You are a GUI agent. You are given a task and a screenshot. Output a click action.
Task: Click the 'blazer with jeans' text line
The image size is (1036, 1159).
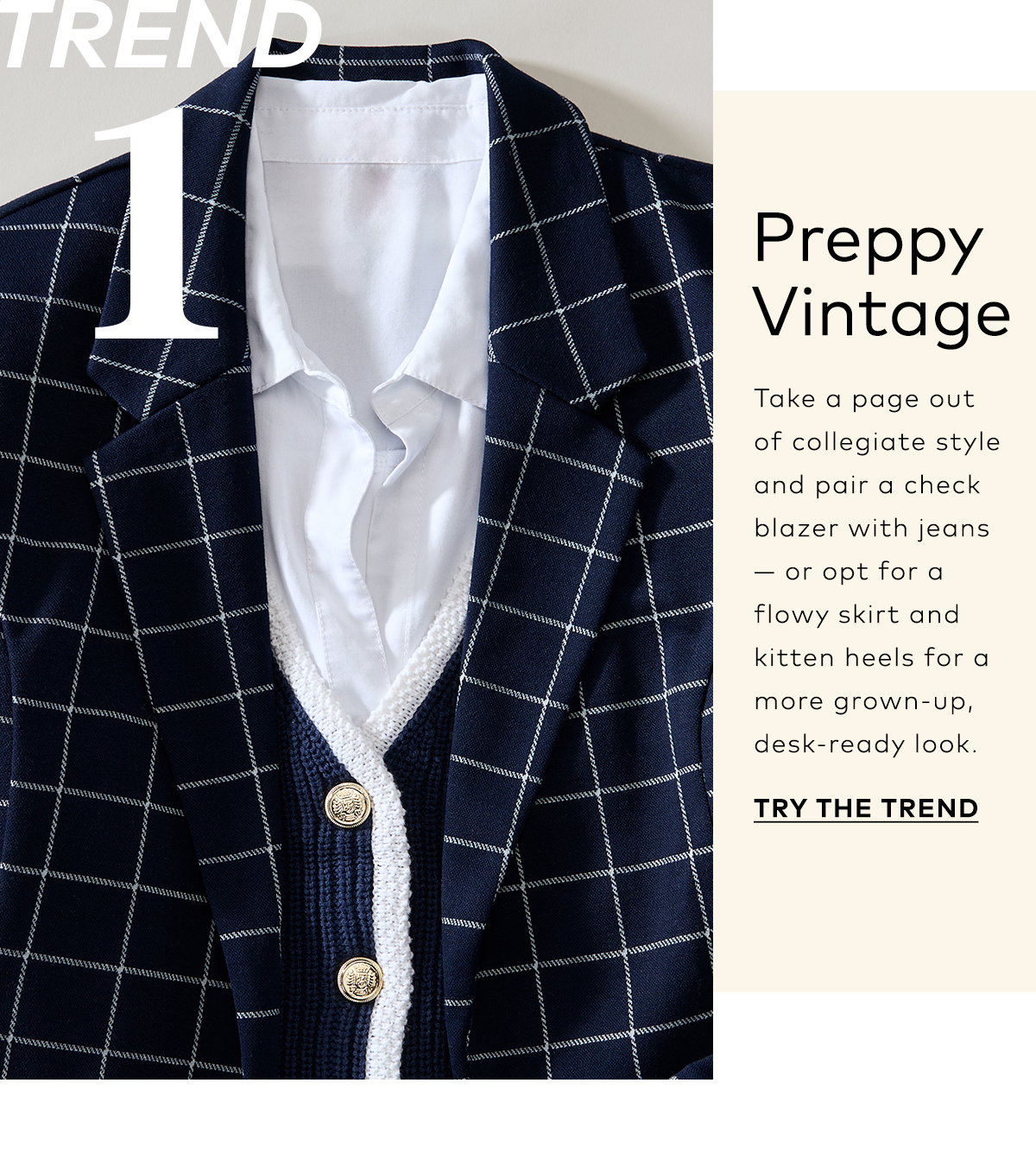(x=872, y=528)
